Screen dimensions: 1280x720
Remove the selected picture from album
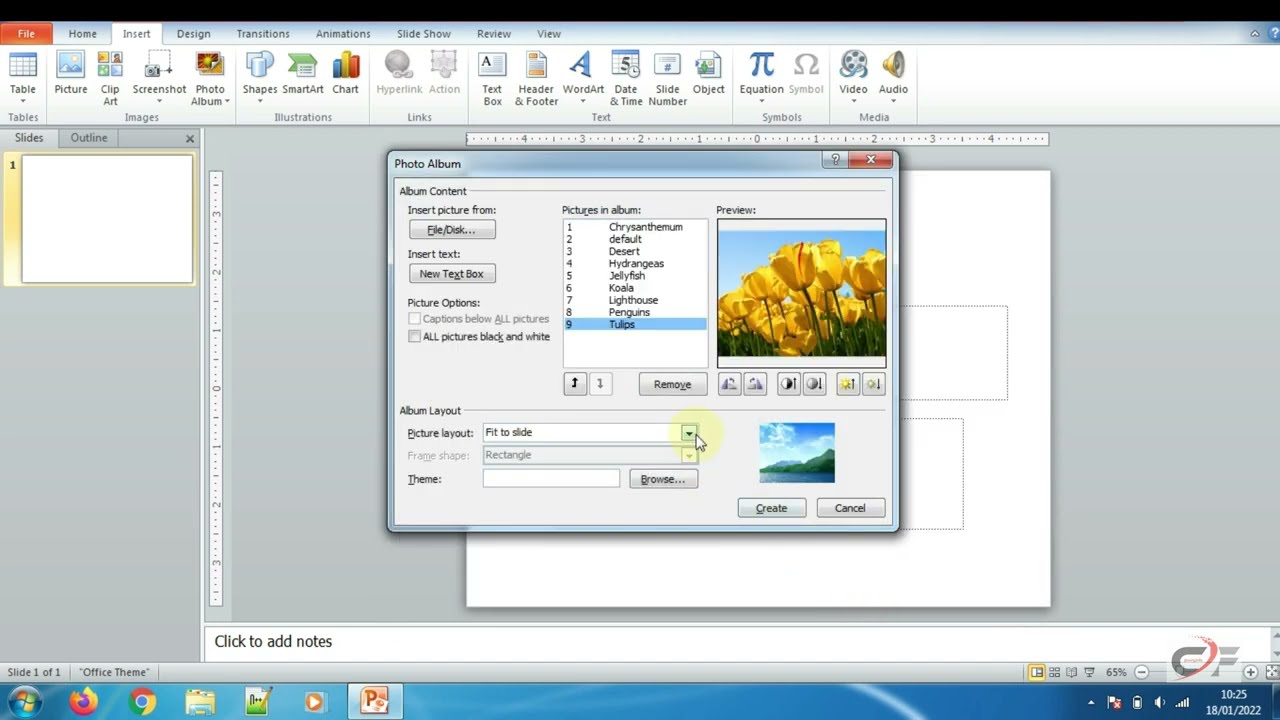tap(672, 384)
